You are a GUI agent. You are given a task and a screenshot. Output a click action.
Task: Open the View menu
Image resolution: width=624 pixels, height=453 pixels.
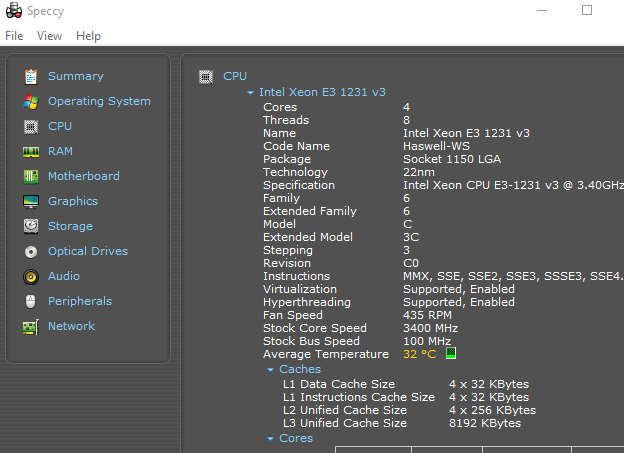pyautogui.click(x=49, y=36)
